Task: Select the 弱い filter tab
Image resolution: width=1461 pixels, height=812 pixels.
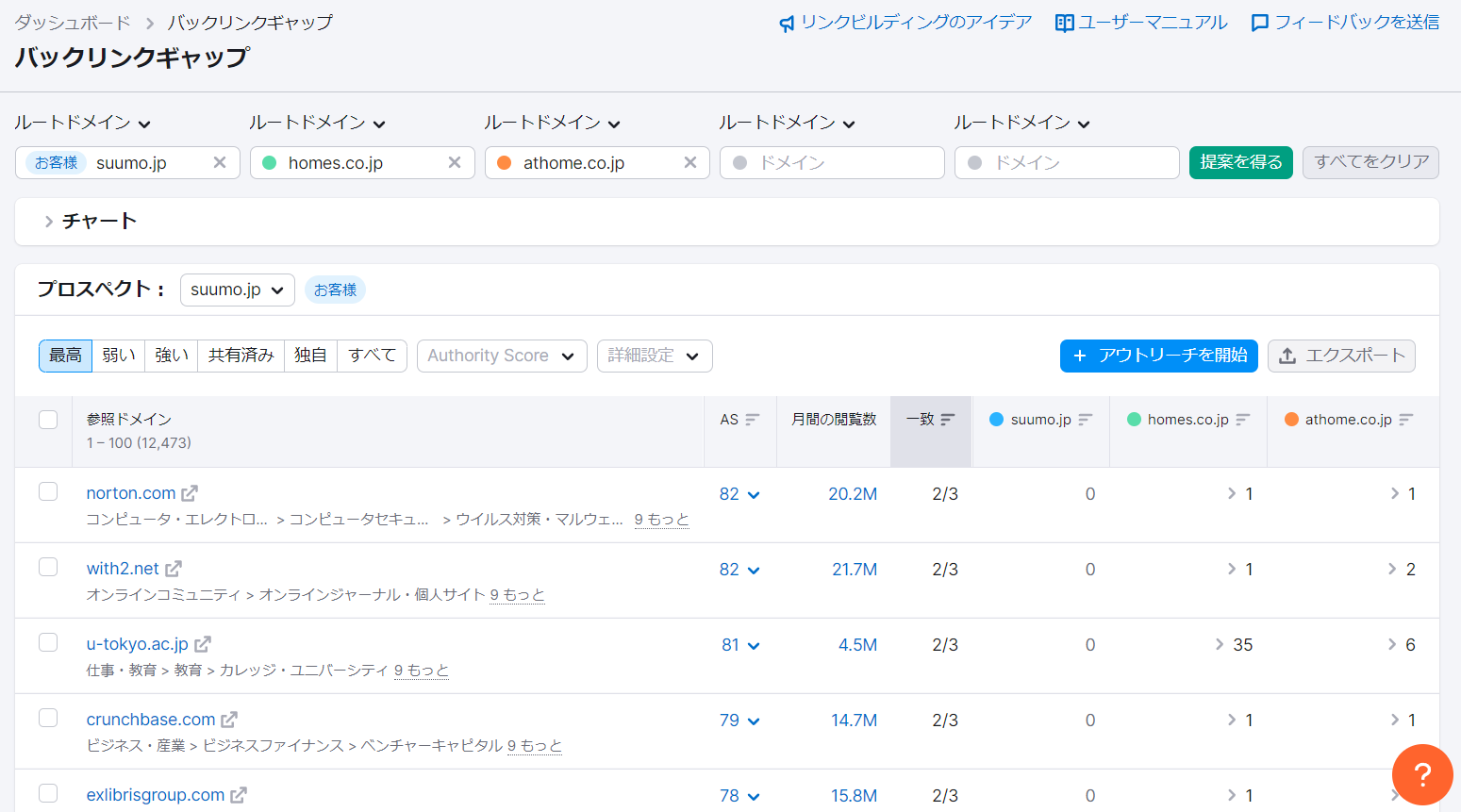Action: (x=119, y=356)
